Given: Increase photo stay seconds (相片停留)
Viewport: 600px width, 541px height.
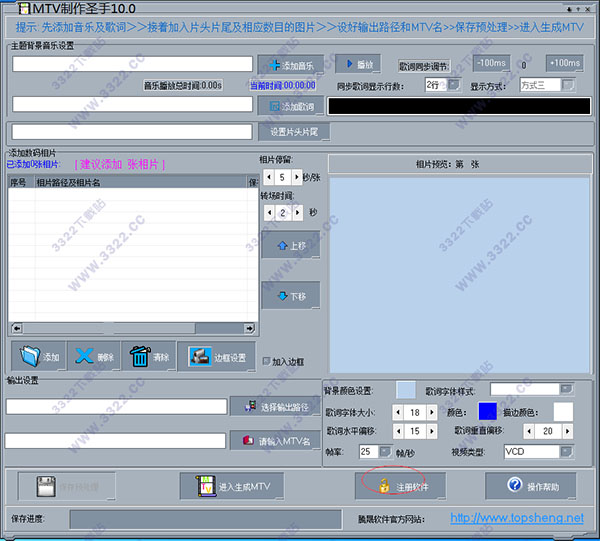Looking at the screenshot, I should point(296,177).
